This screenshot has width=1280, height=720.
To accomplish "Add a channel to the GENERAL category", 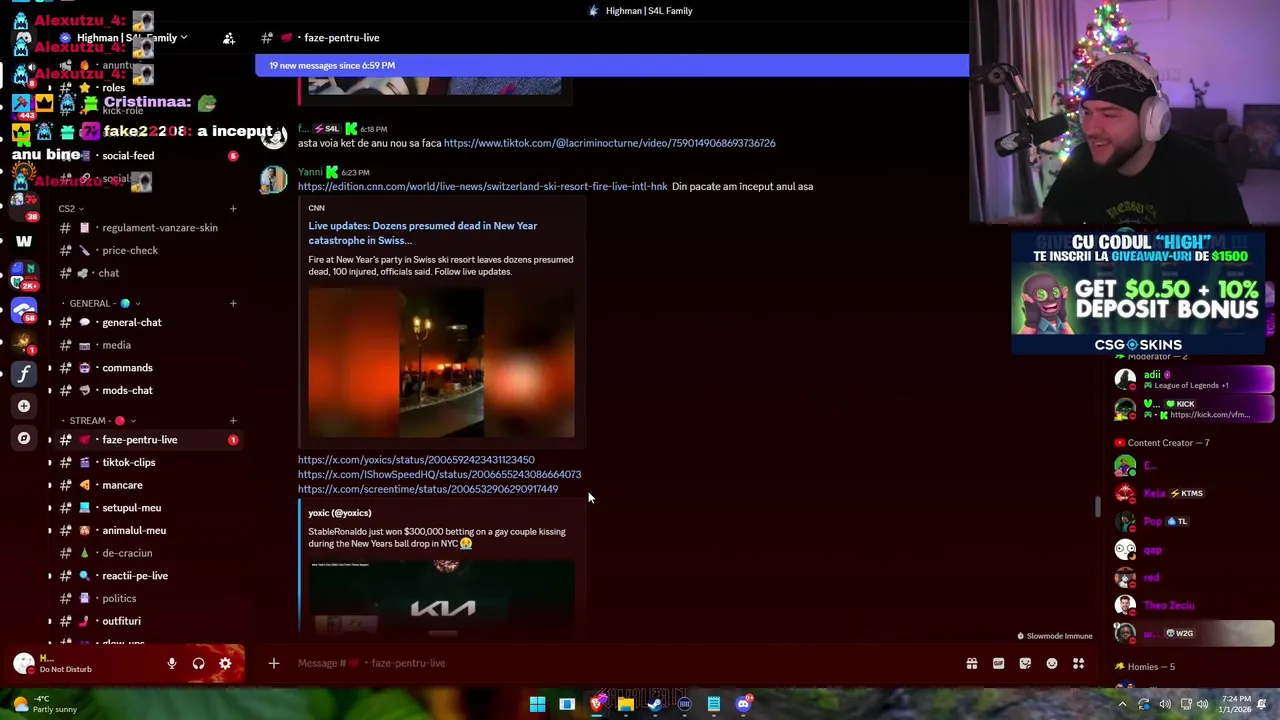I will [x=233, y=303].
